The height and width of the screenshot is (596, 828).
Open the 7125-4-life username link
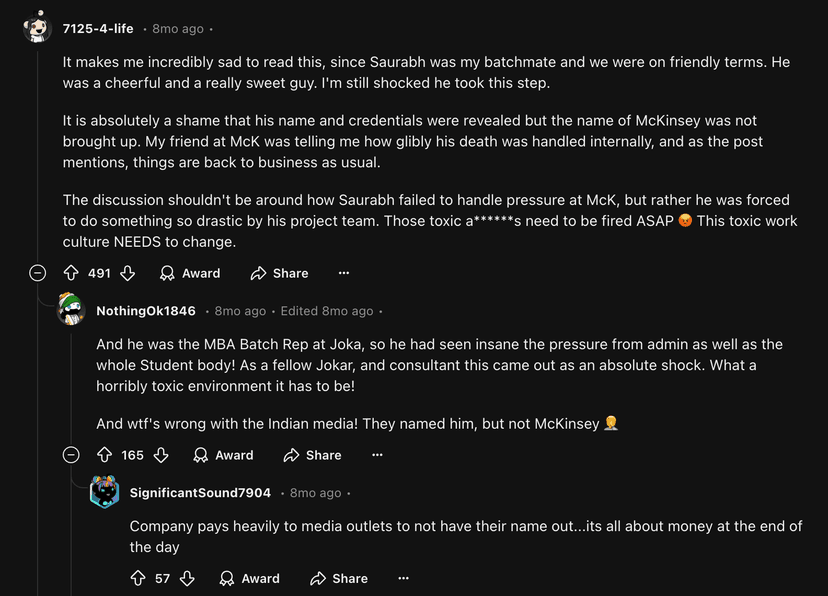click(98, 29)
